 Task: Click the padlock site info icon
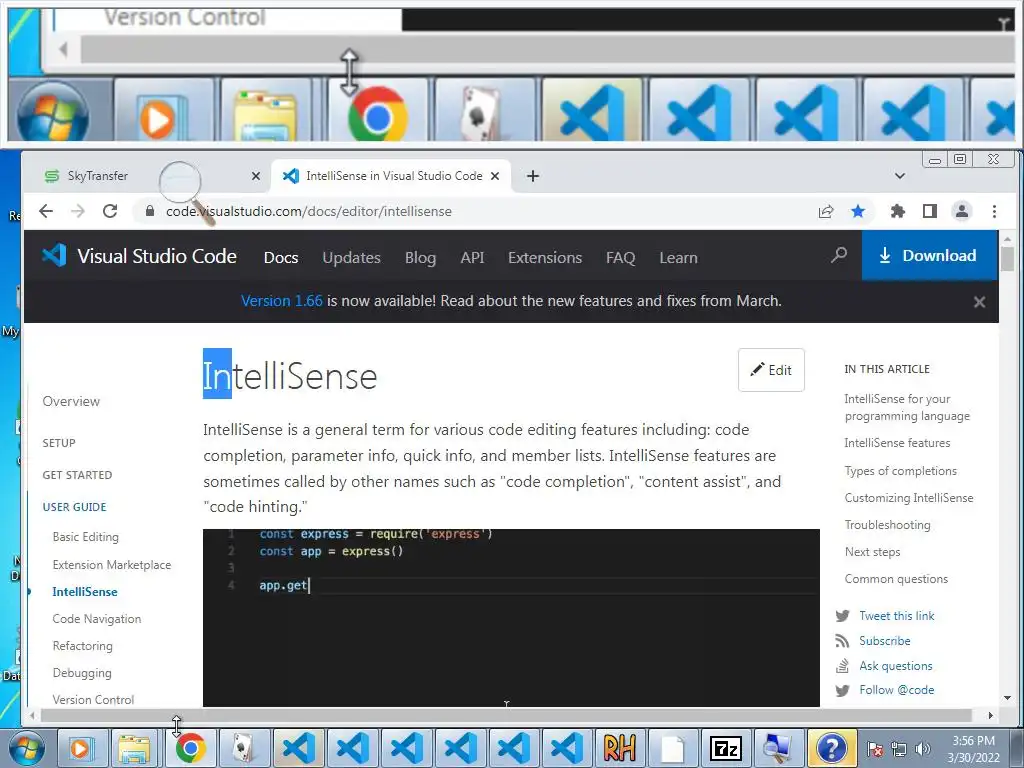pos(150,211)
